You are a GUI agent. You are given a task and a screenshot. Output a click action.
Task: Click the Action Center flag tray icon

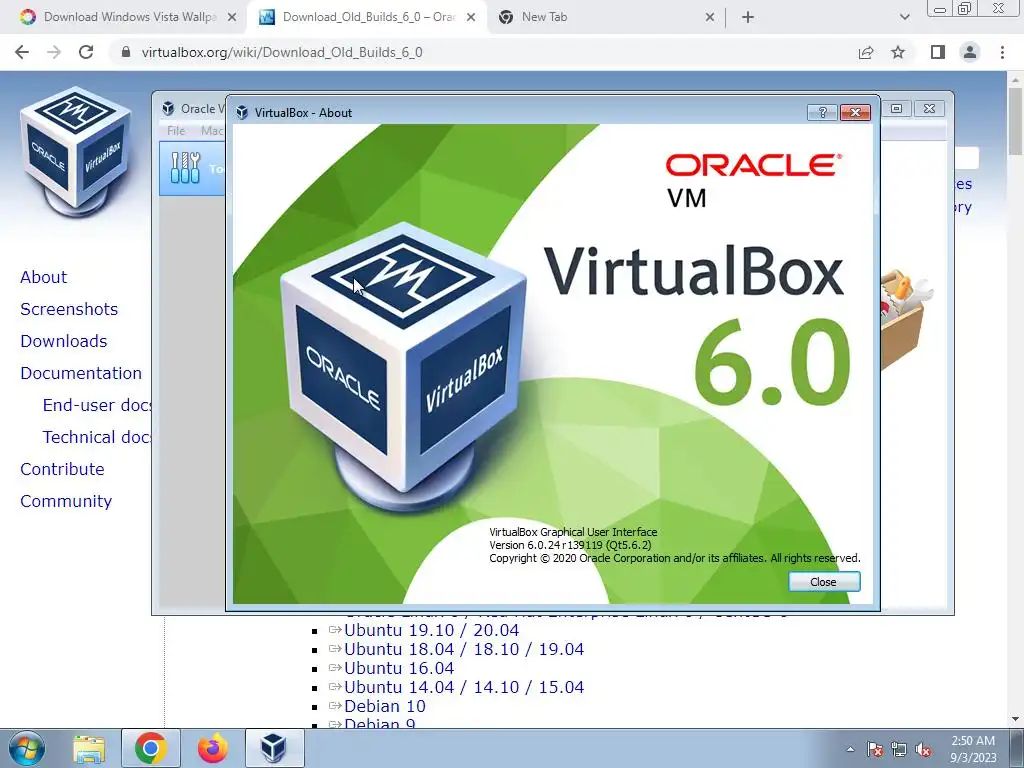point(874,749)
